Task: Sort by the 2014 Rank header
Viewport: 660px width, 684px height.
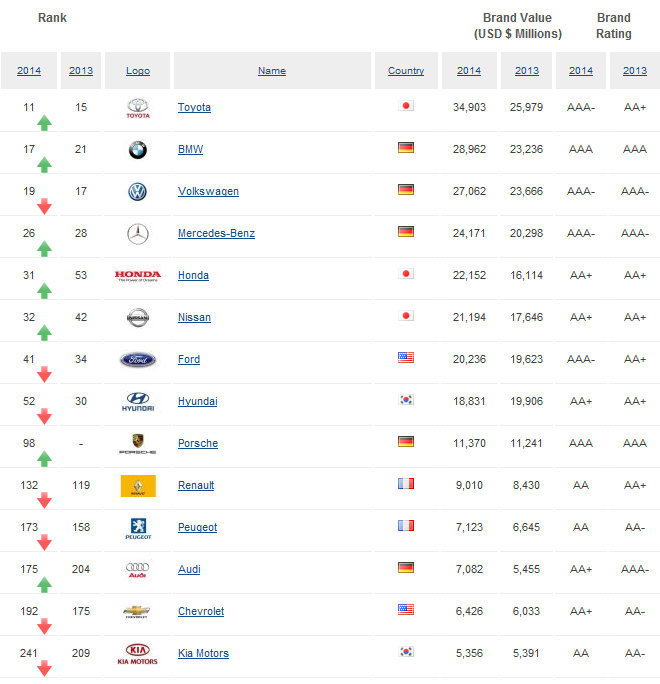Action: click(29, 71)
